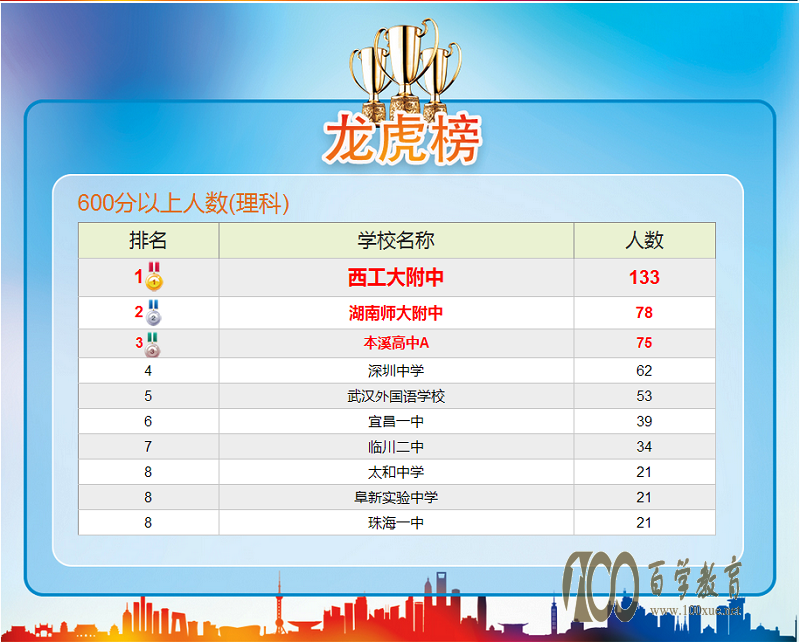800x642 pixels.
Task: Select school name 宜昌一中
Action: tap(396, 422)
